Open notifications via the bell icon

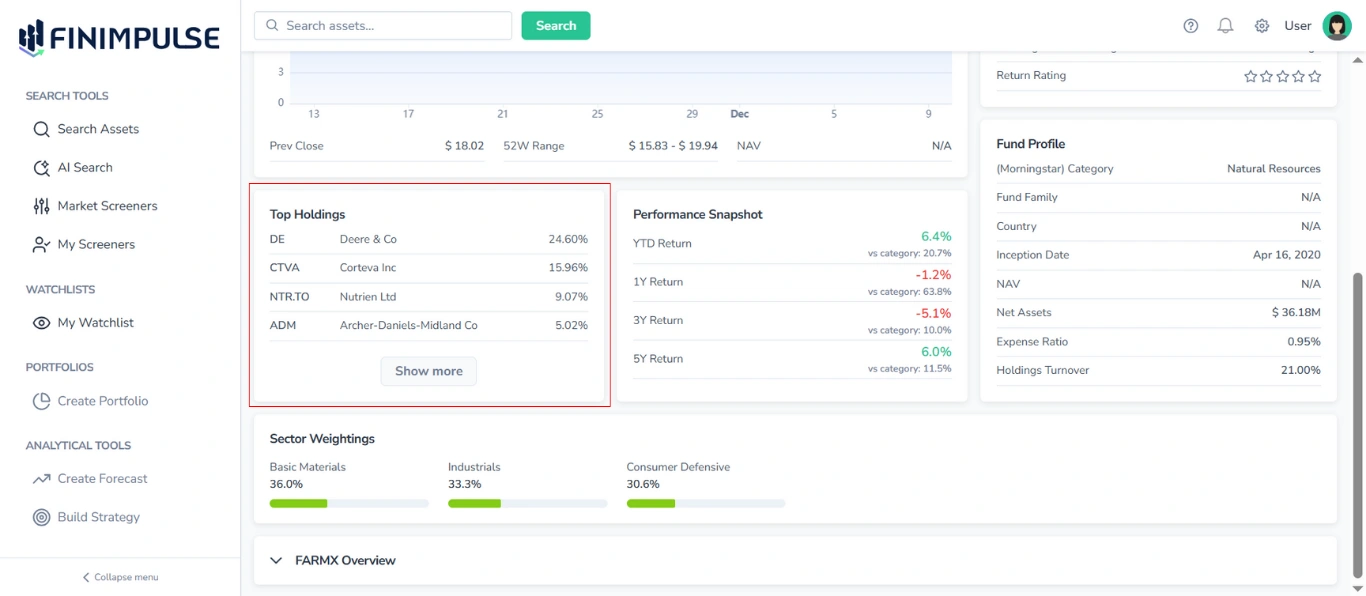[x=1226, y=25]
